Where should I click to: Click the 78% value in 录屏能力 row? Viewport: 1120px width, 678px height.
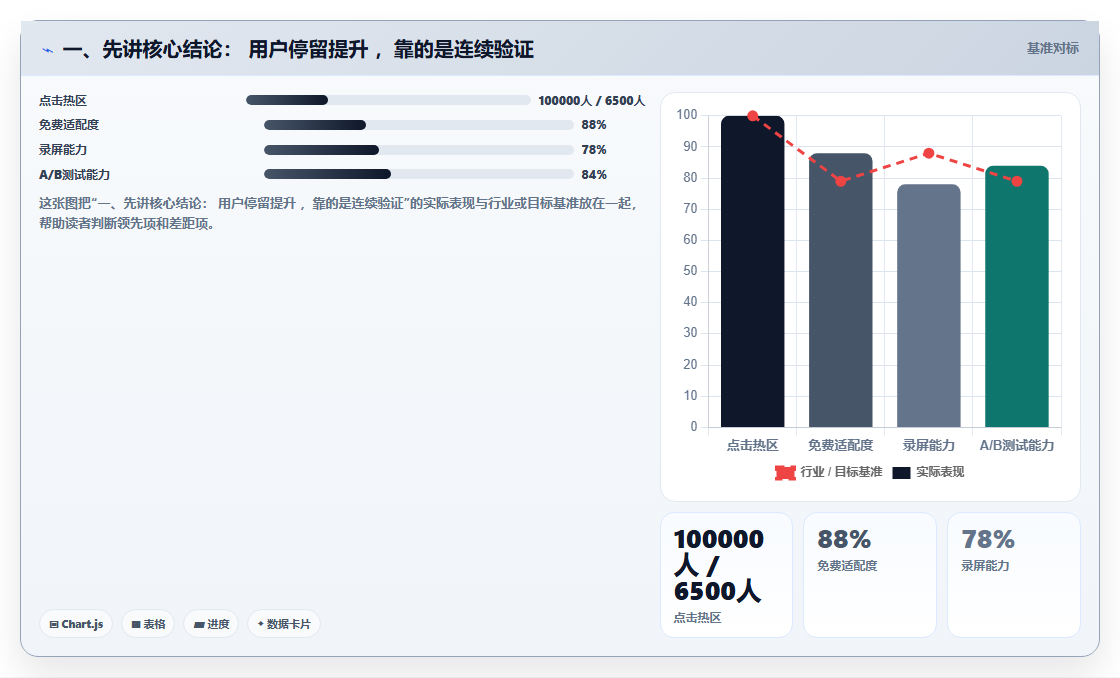coord(594,150)
